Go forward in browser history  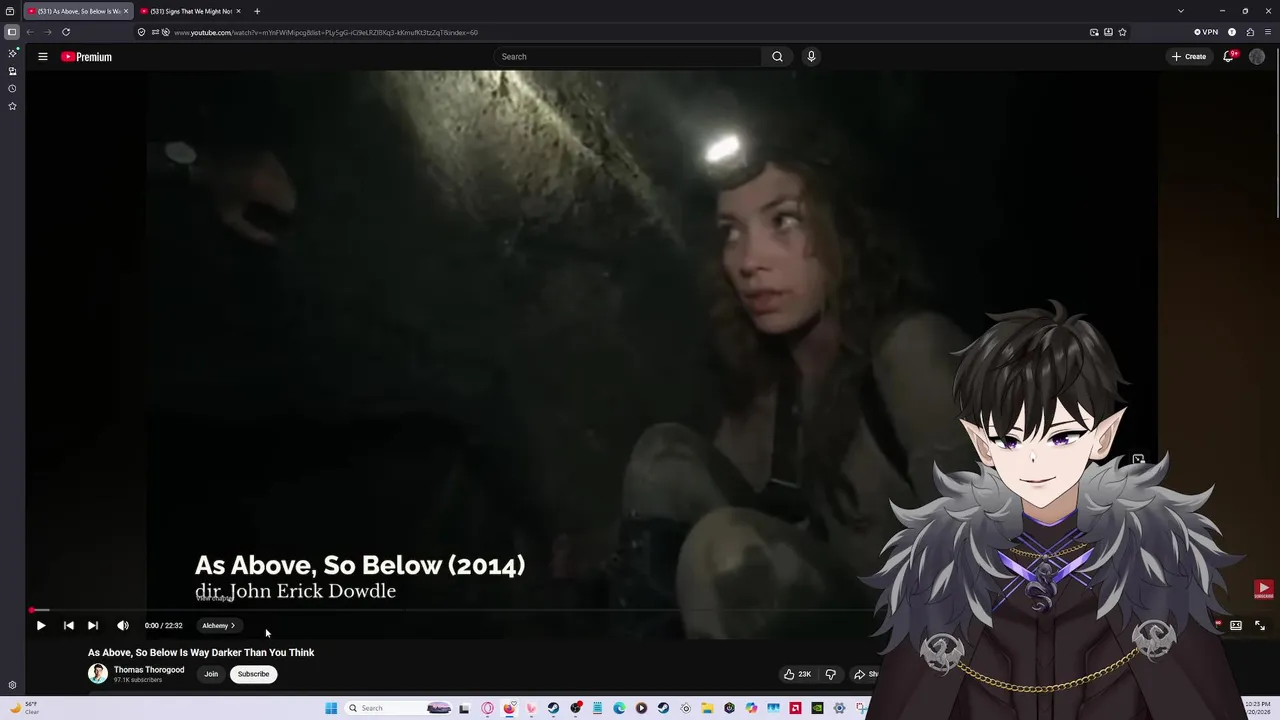tap(47, 32)
